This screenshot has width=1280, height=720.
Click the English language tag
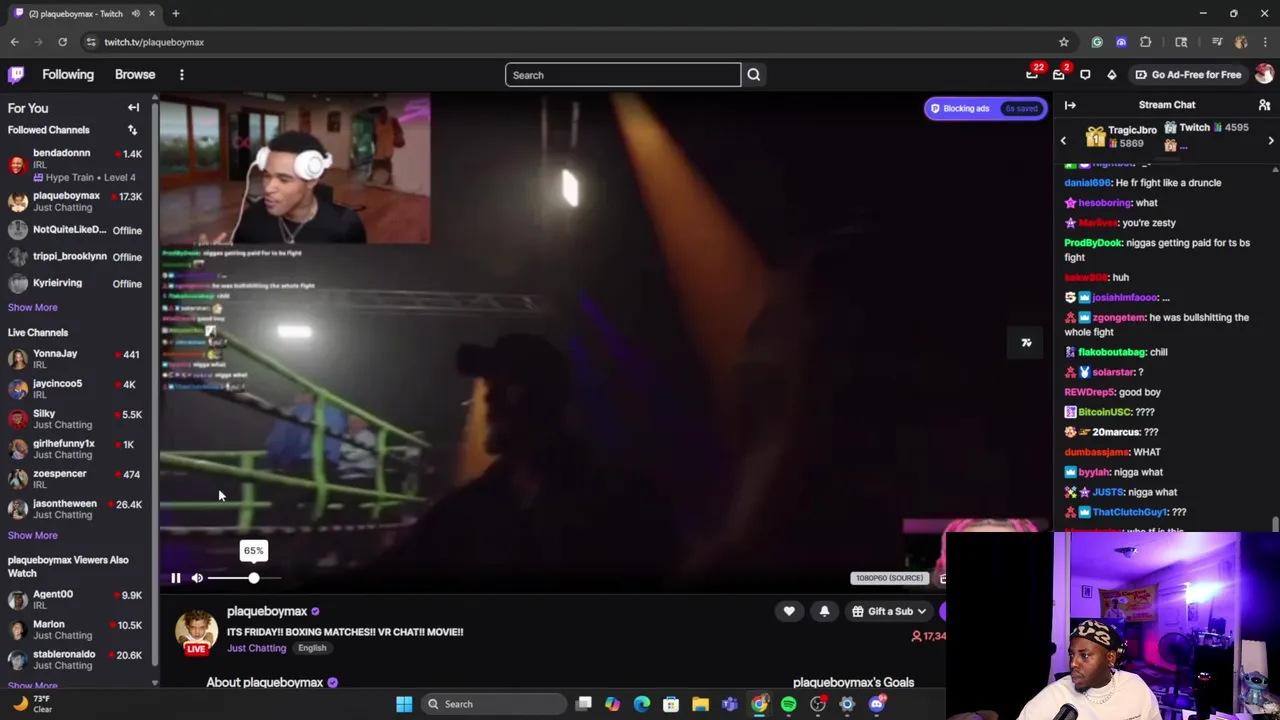312,648
